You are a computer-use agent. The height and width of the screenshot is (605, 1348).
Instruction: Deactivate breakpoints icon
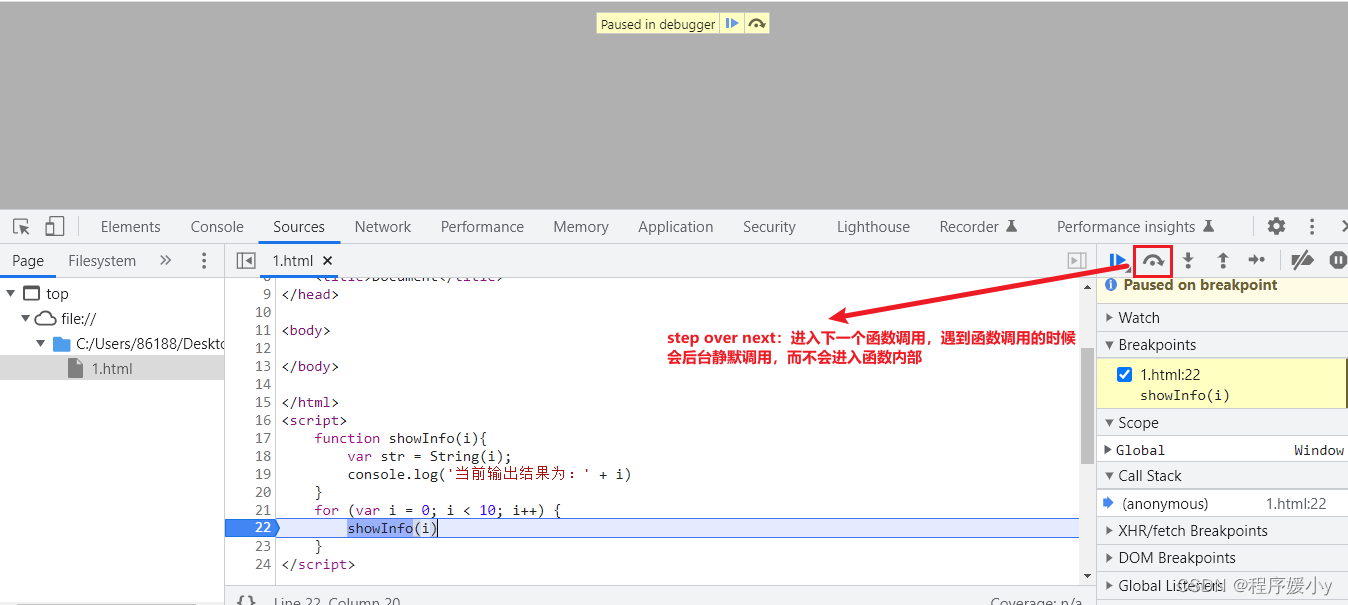[1302, 261]
